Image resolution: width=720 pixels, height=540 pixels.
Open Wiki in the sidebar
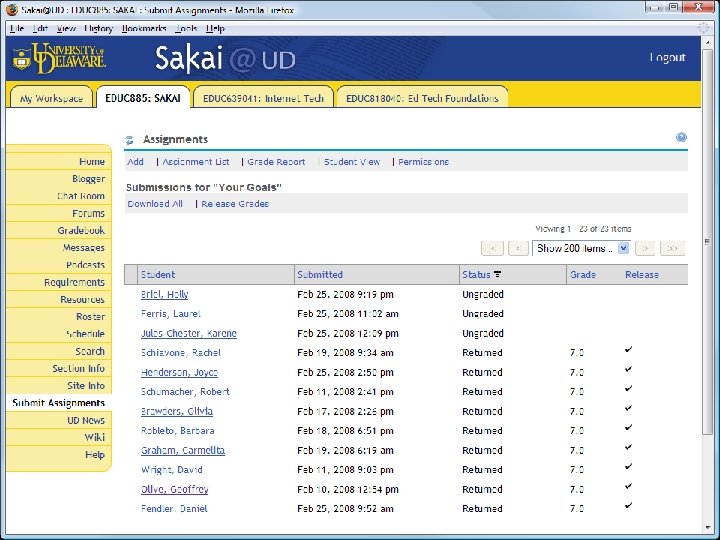click(x=95, y=437)
